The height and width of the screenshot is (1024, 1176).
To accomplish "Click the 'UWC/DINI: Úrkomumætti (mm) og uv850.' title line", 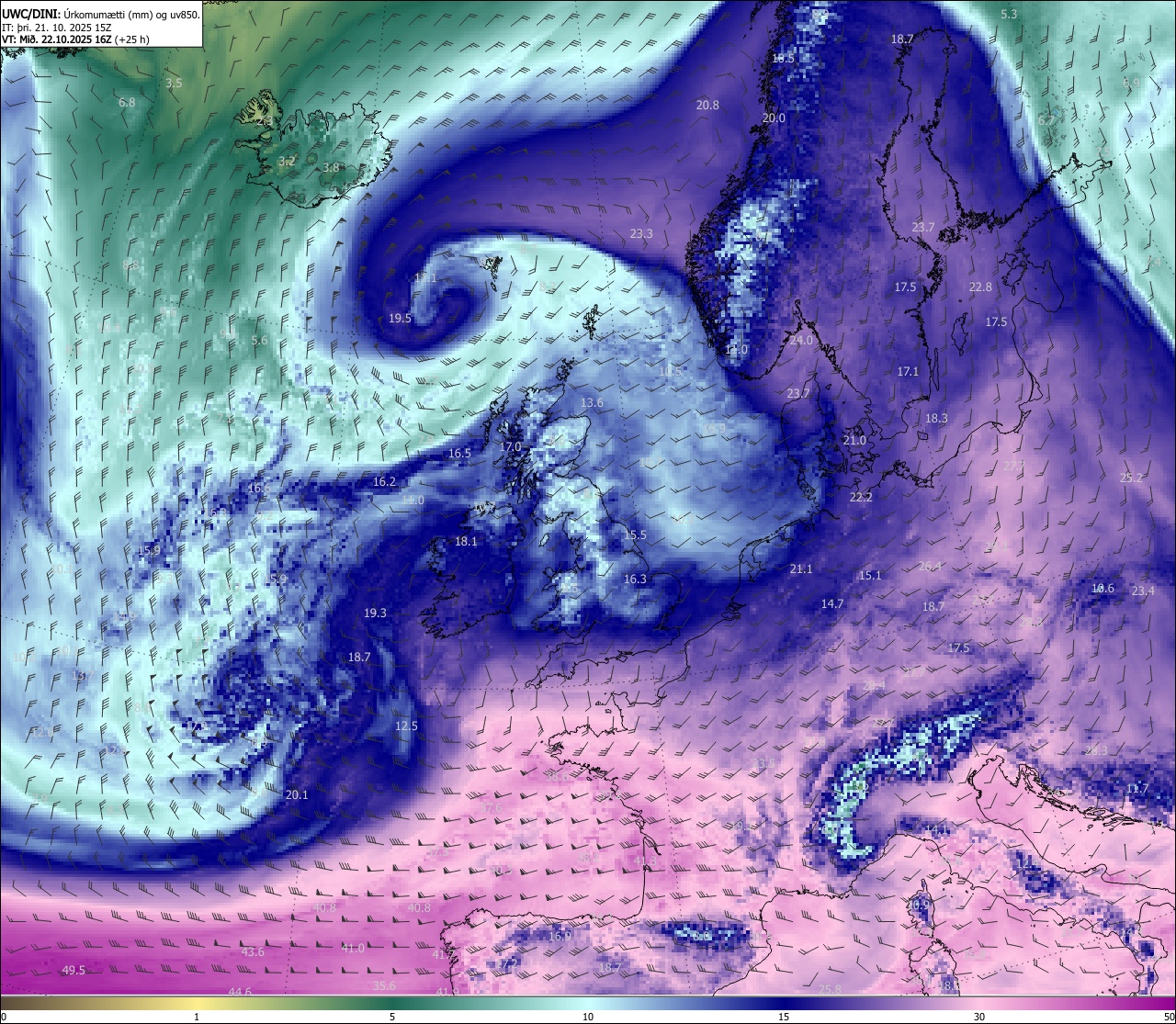I will click(x=101, y=14).
